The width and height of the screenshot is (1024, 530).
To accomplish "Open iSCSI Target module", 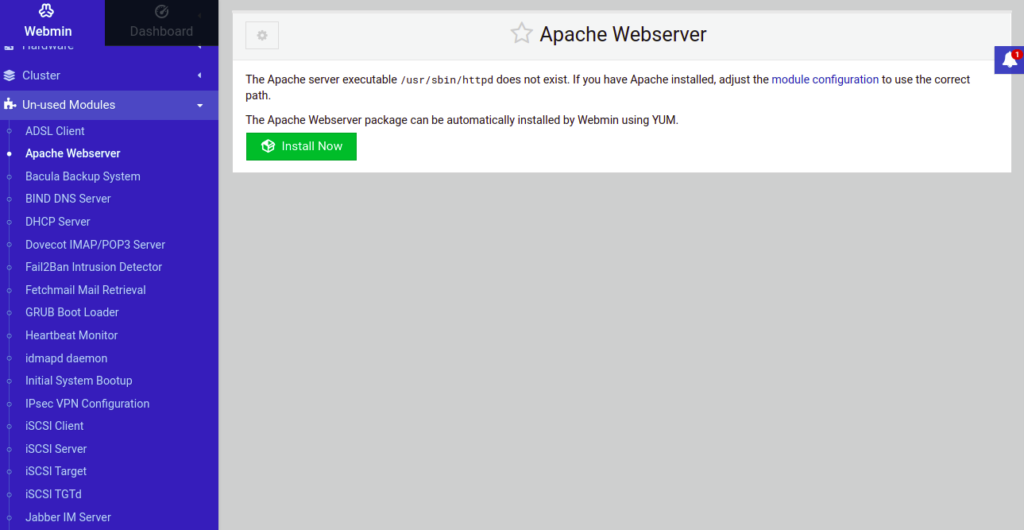I will [56, 471].
